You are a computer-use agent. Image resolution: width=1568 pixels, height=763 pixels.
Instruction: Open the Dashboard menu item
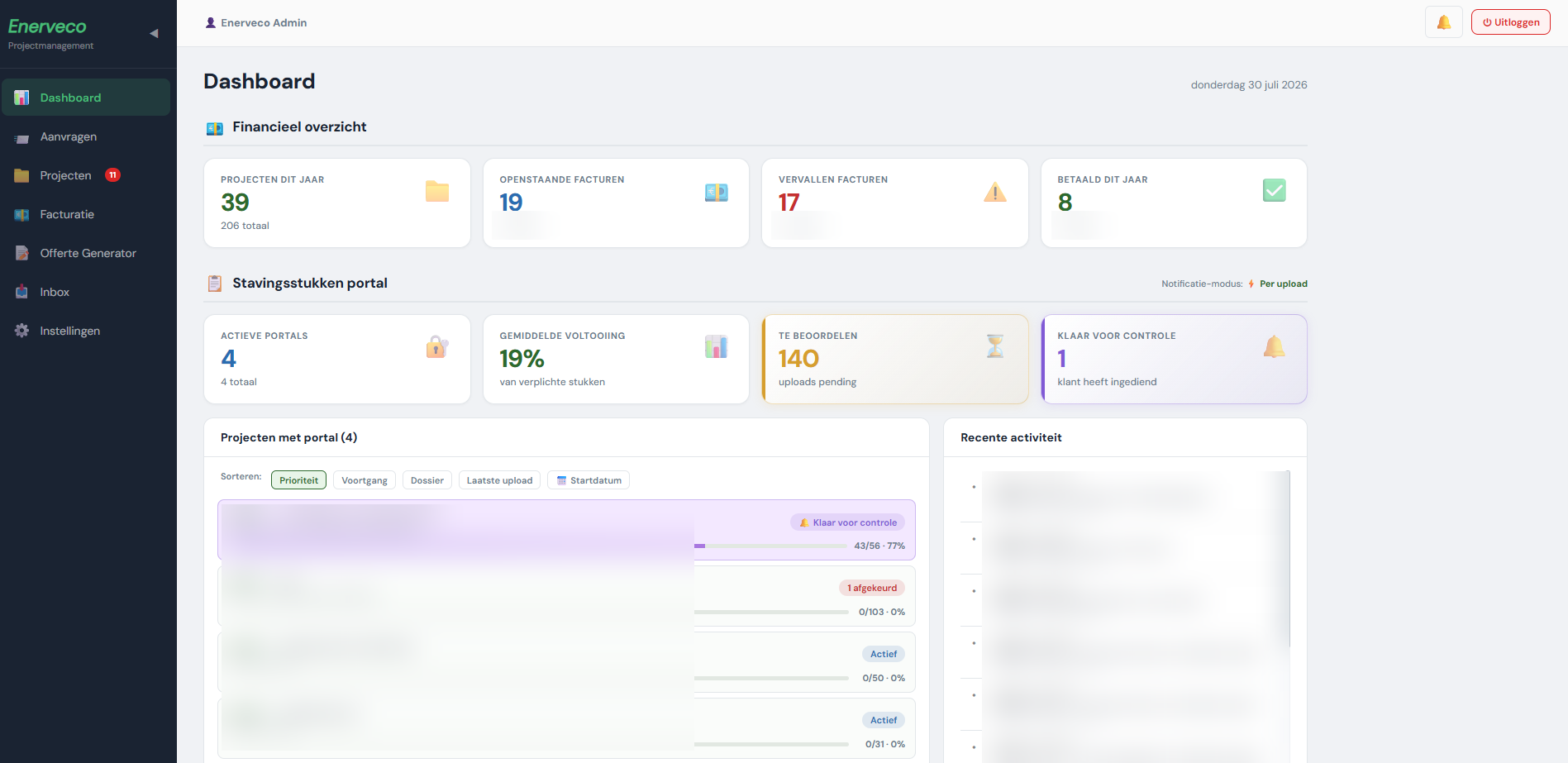tap(86, 98)
